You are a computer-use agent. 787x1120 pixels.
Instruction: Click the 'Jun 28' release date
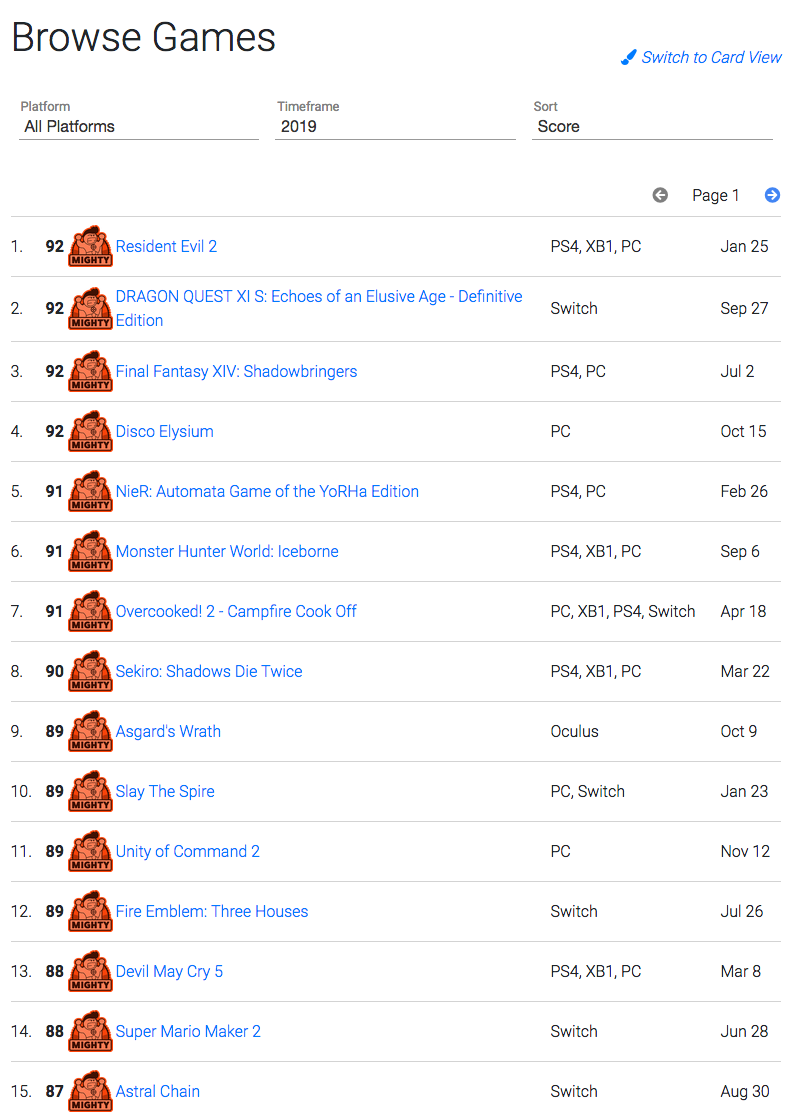click(x=744, y=1031)
